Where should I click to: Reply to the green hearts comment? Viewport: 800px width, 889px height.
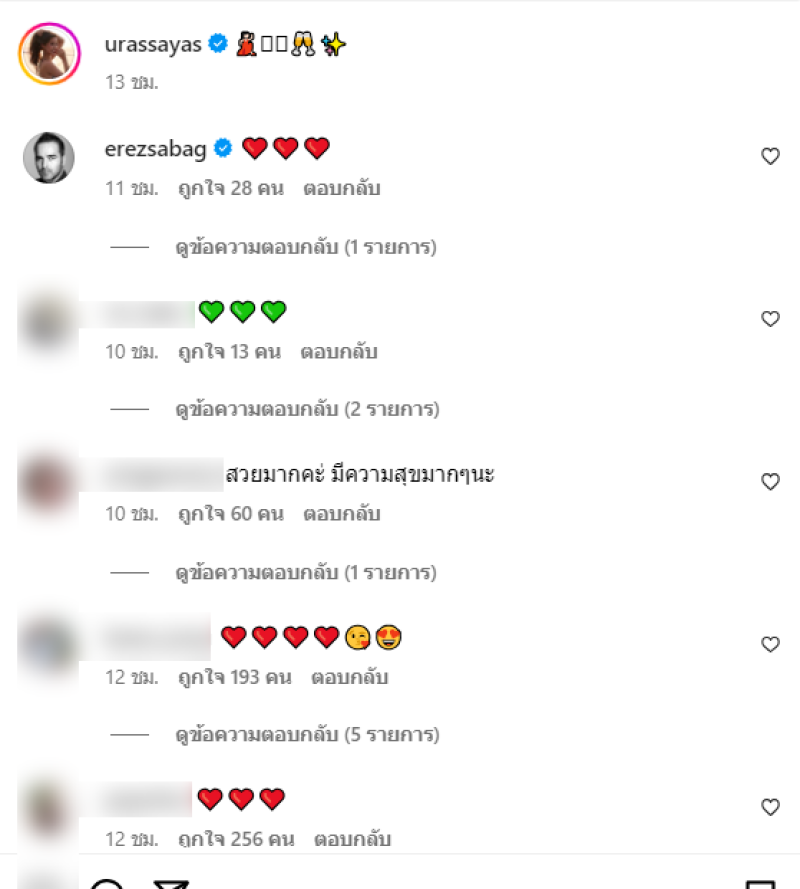(x=338, y=352)
